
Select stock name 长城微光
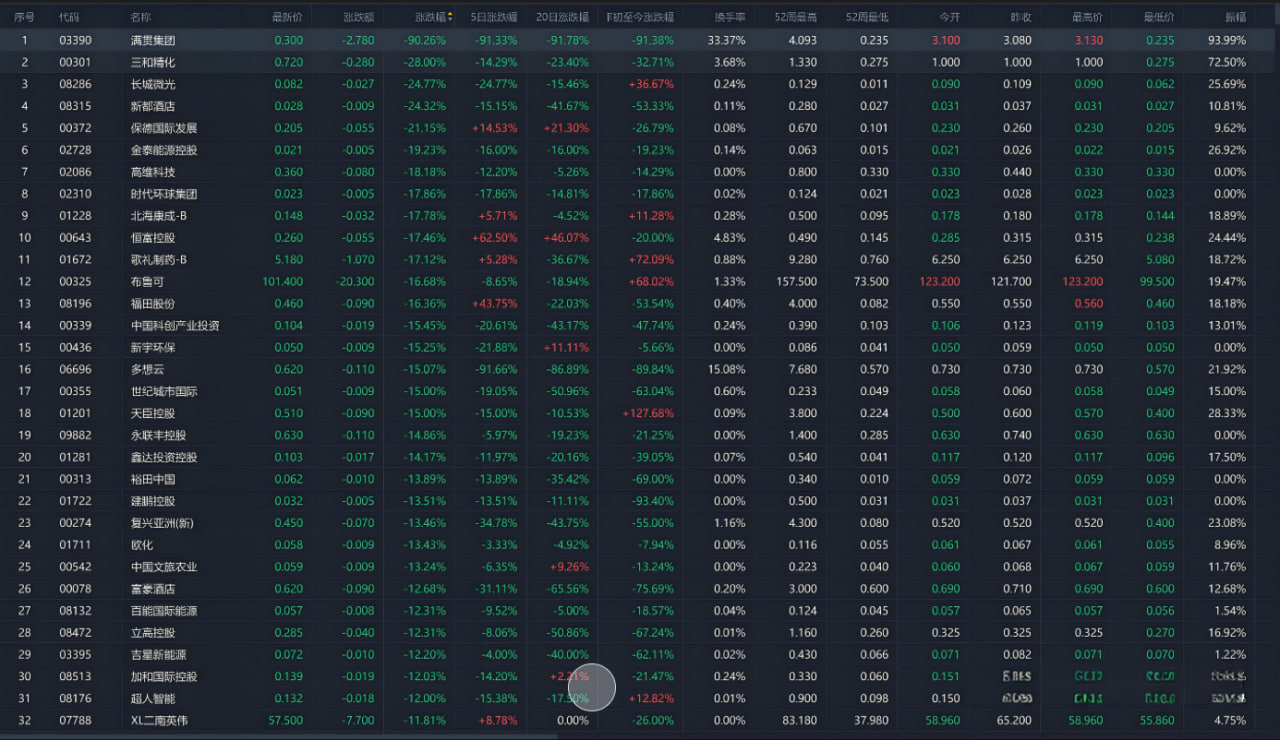(153, 84)
